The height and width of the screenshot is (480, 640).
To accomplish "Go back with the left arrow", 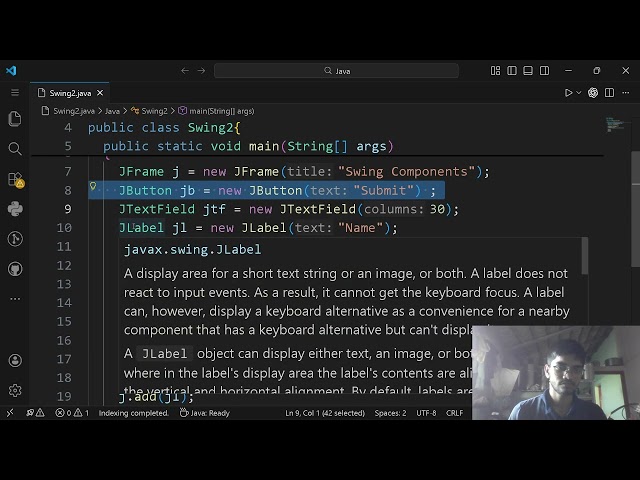I will point(185,71).
